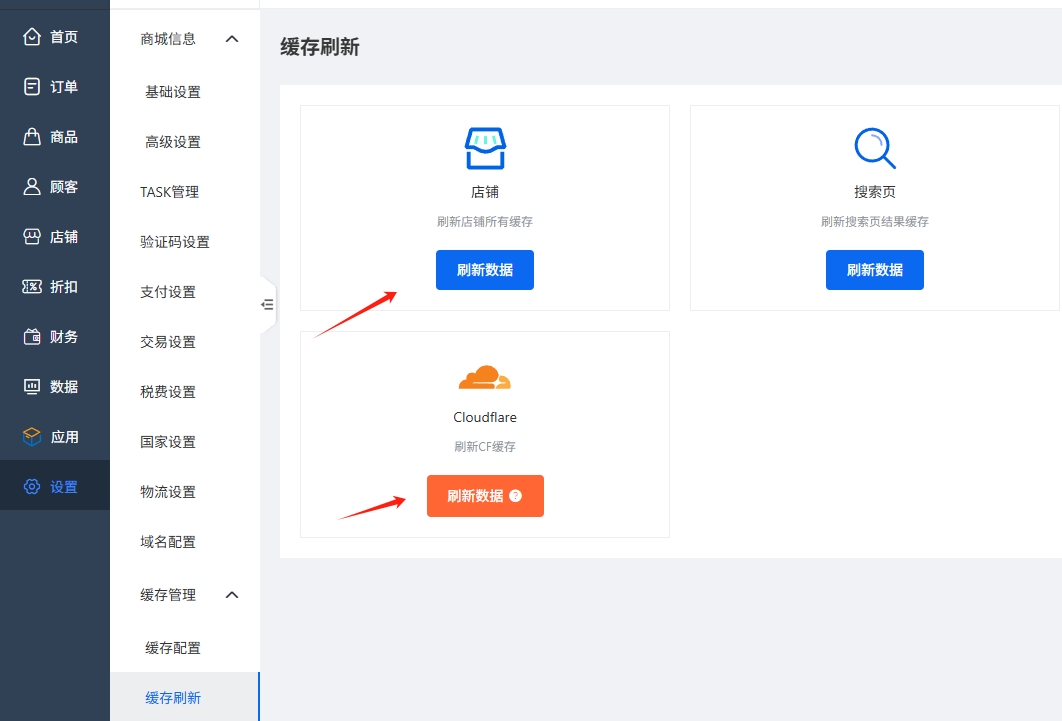Image resolution: width=1062 pixels, height=721 pixels.
Task: Click the Cloudflare cloud logo
Action: (x=485, y=378)
